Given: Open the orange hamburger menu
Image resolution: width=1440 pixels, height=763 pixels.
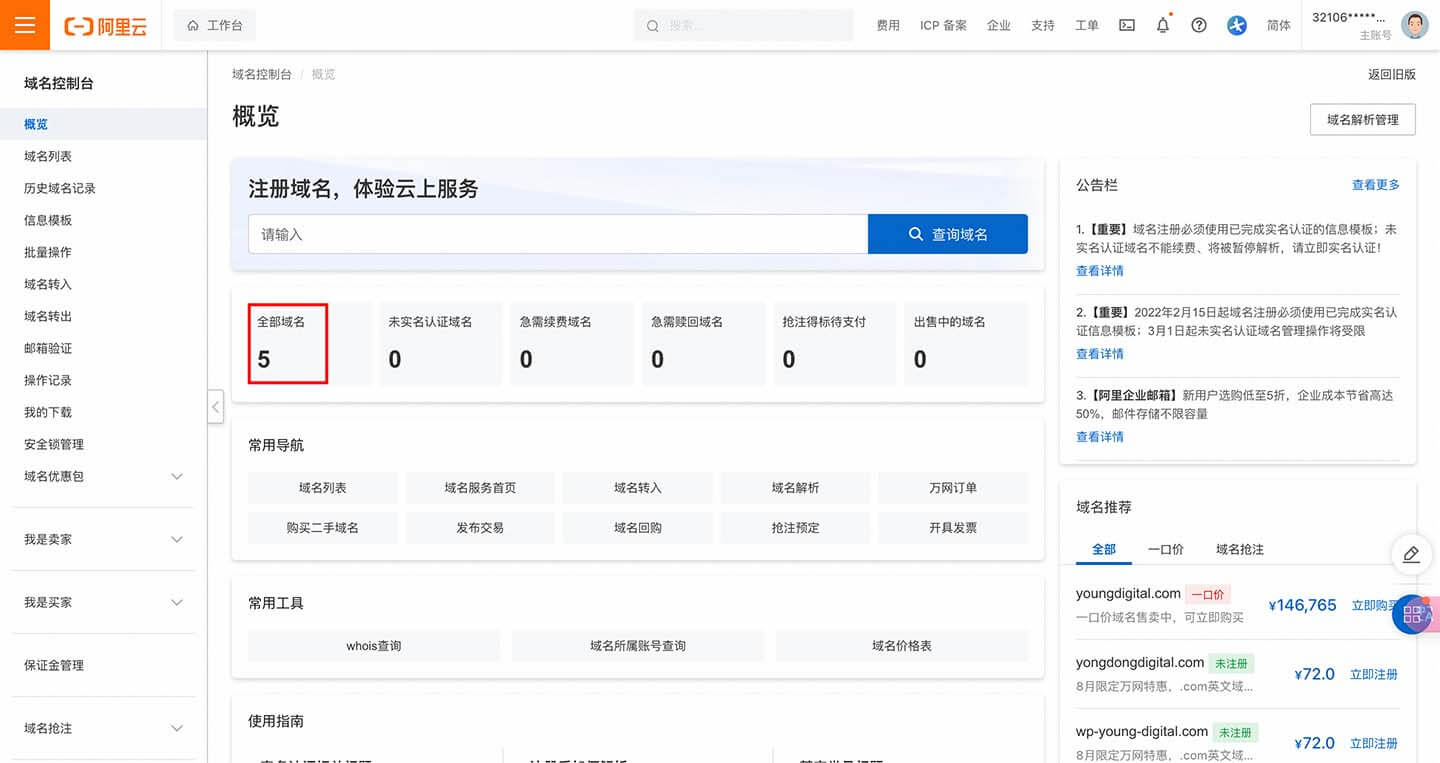Looking at the screenshot, I should (x=25, y=25).
